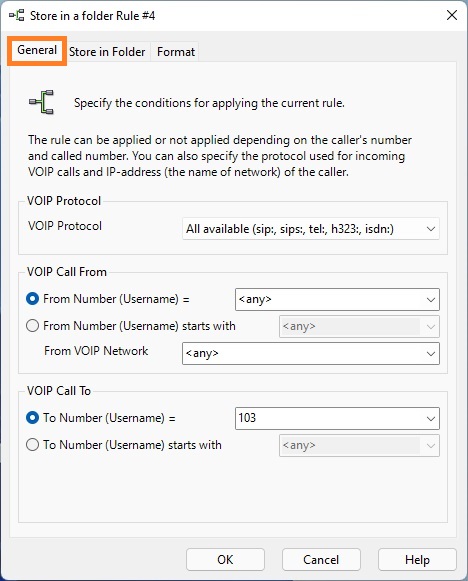Switch to the General tab
The width and height of the screenshot is (468, 581).
pyautogui.click(x=37, y=50)
